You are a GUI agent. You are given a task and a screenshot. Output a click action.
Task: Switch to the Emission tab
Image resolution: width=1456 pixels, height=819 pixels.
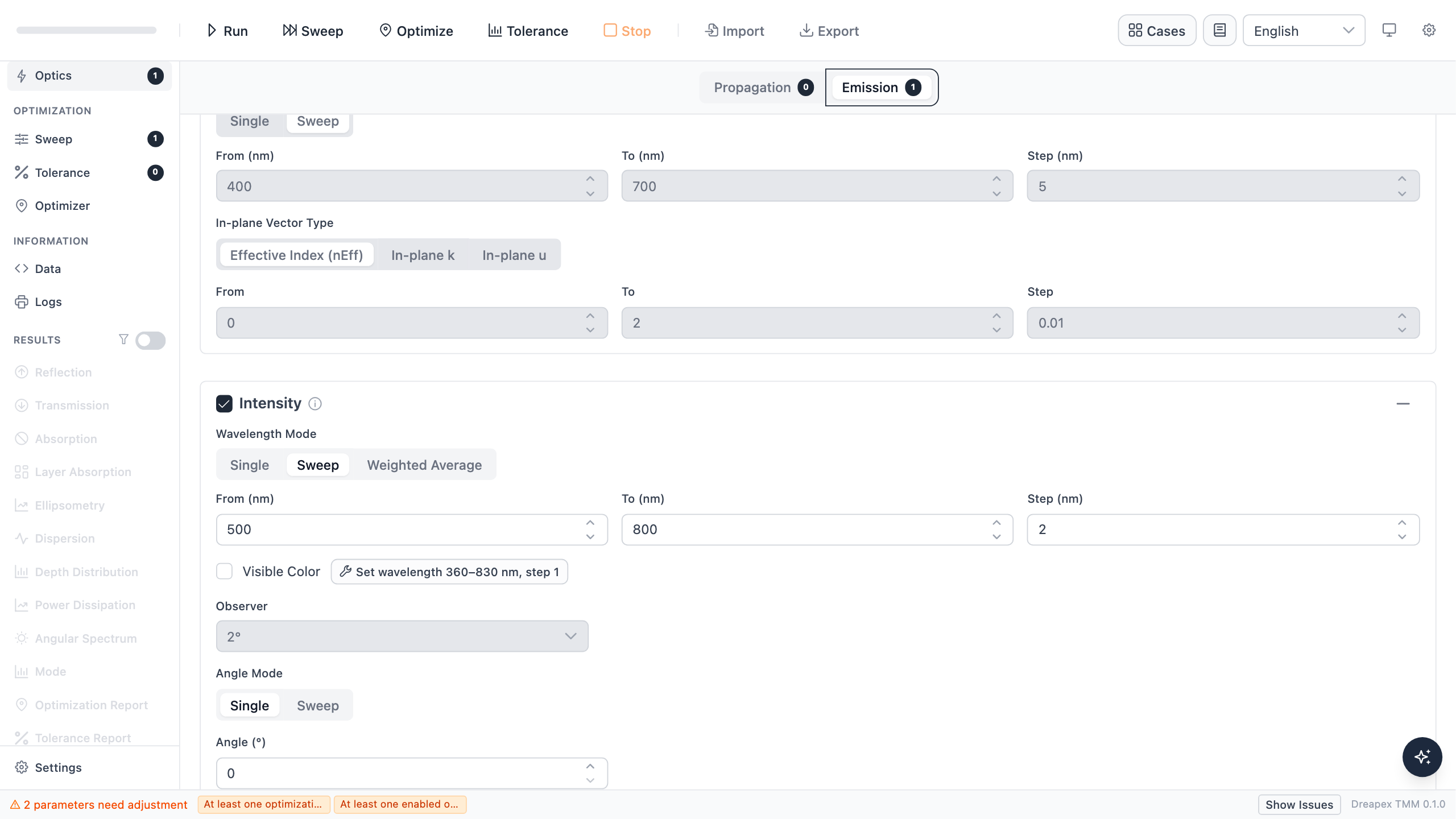pos(881,88)
